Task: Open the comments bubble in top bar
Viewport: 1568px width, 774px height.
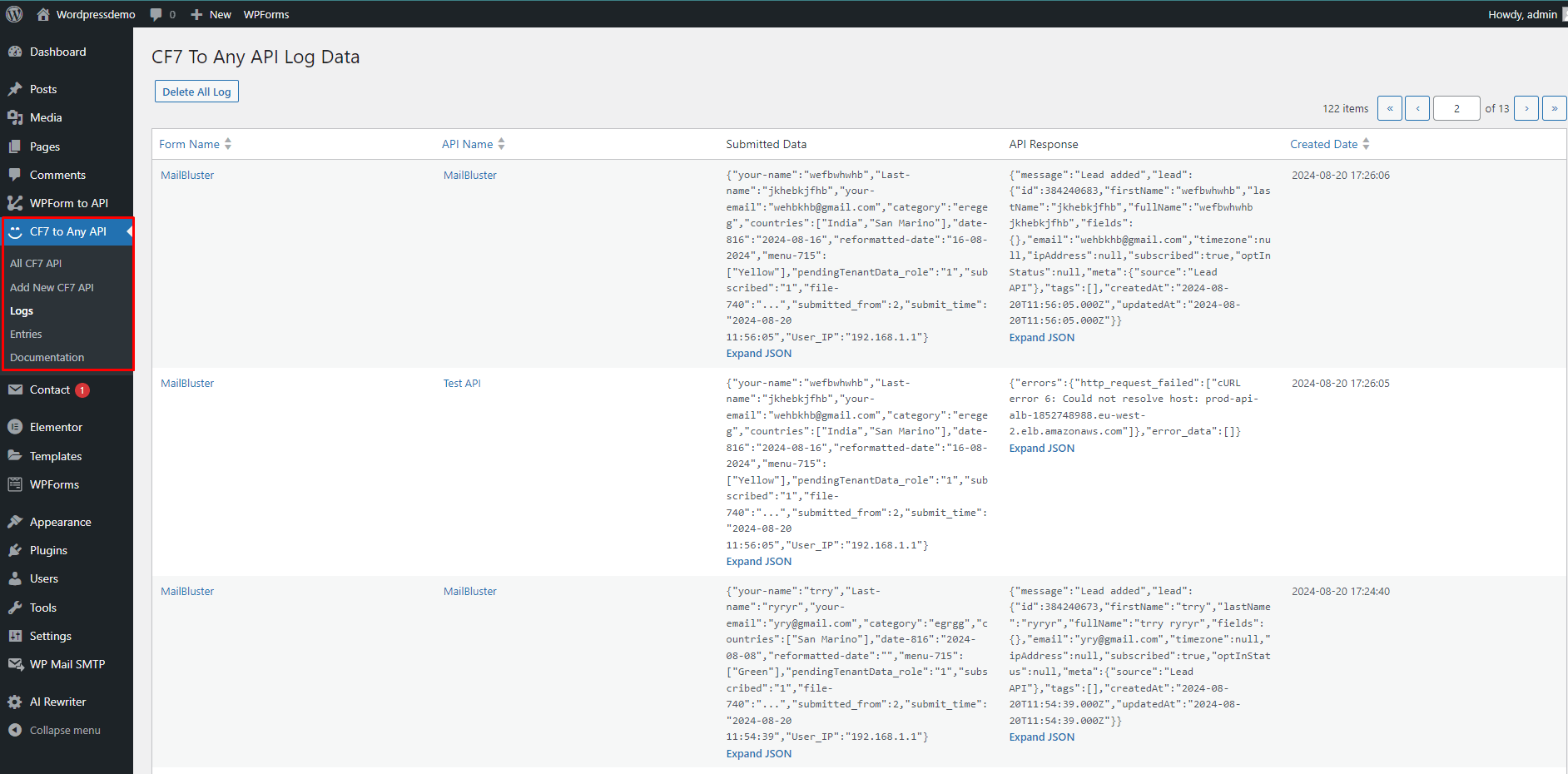Action: 156,14
